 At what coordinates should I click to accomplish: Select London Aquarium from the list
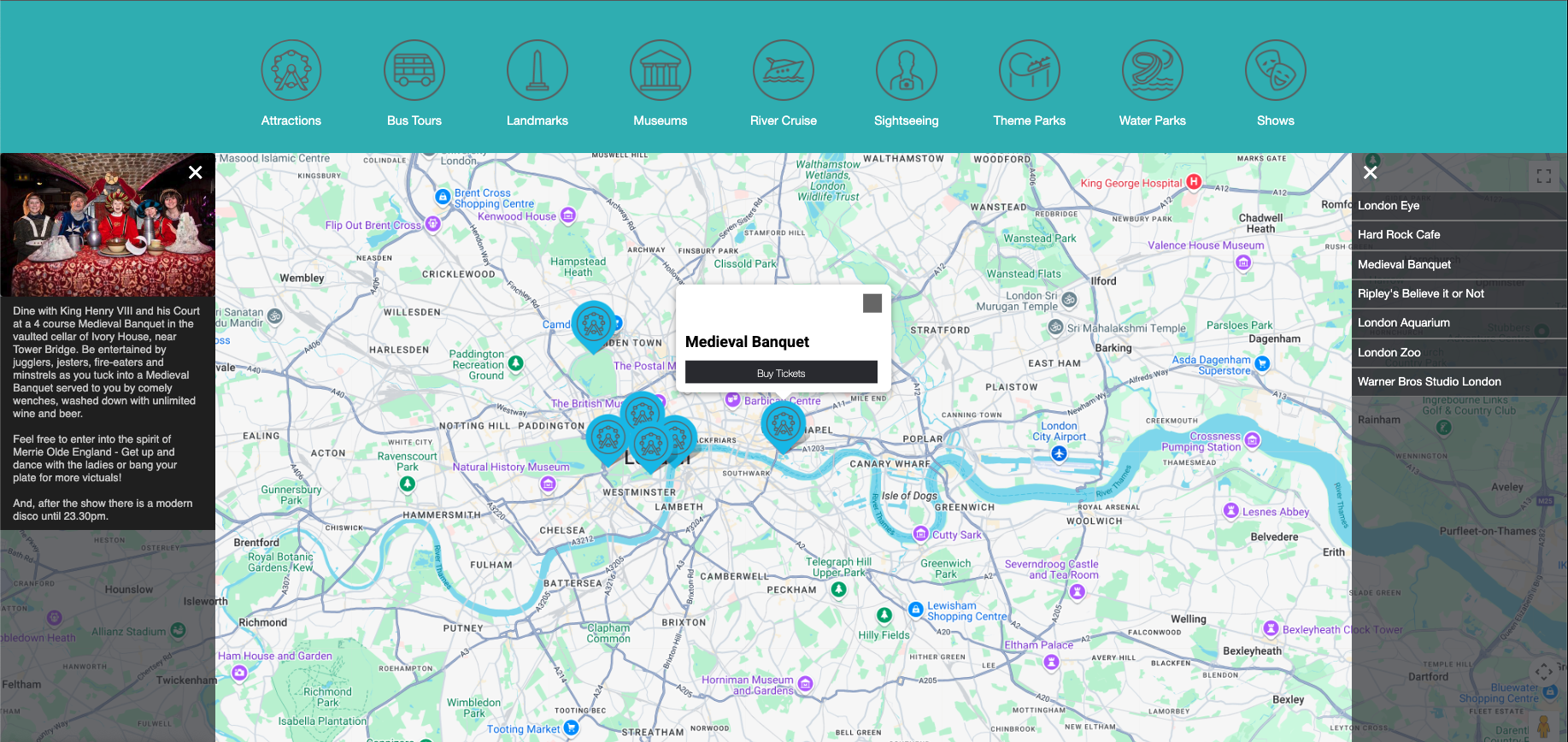click(x=1459, y=322)
